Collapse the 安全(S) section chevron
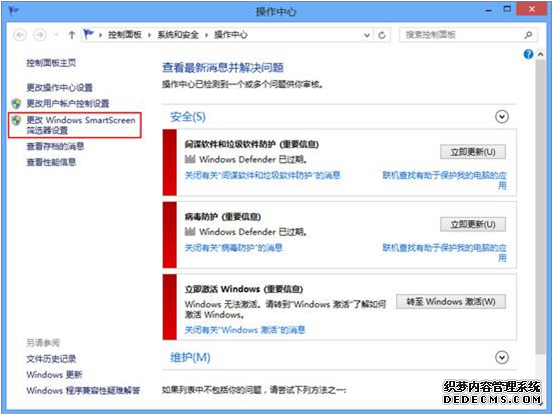Viewport: 552px width, 414px height. pos(502,117)
